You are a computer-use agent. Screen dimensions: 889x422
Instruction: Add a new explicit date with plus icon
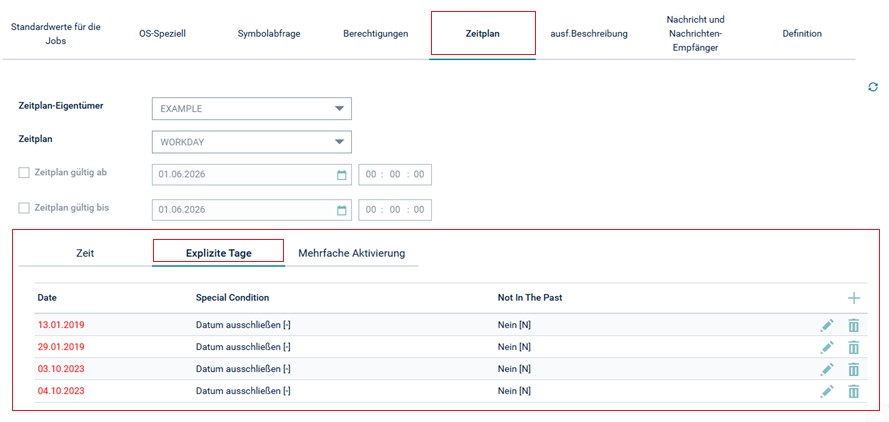[854, 298]
